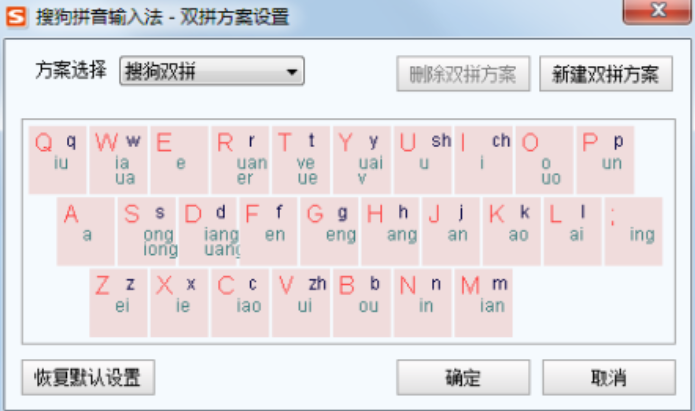Confirm settings with the 确定 button
The height and width of the screenshot is (411, 695).
coord(463,378)
